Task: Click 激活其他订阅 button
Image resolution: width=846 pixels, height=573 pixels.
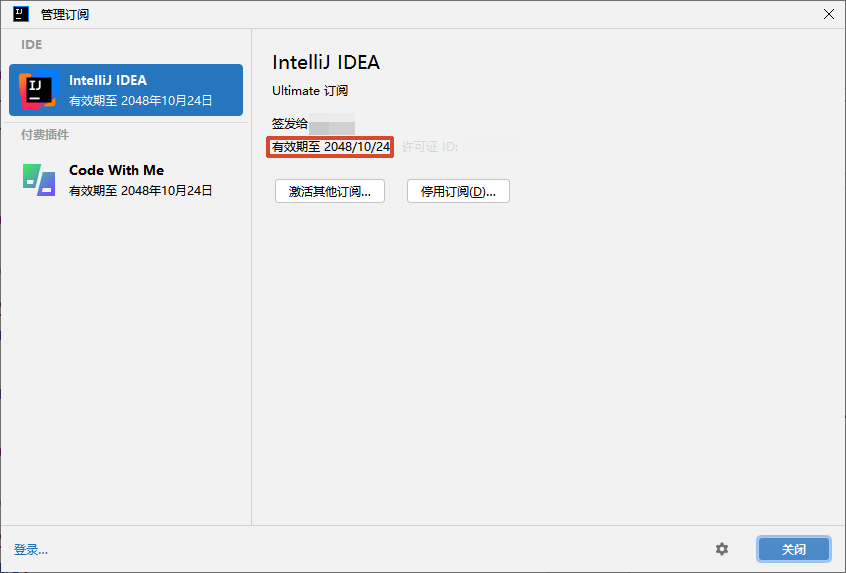Action: [330, 191]
